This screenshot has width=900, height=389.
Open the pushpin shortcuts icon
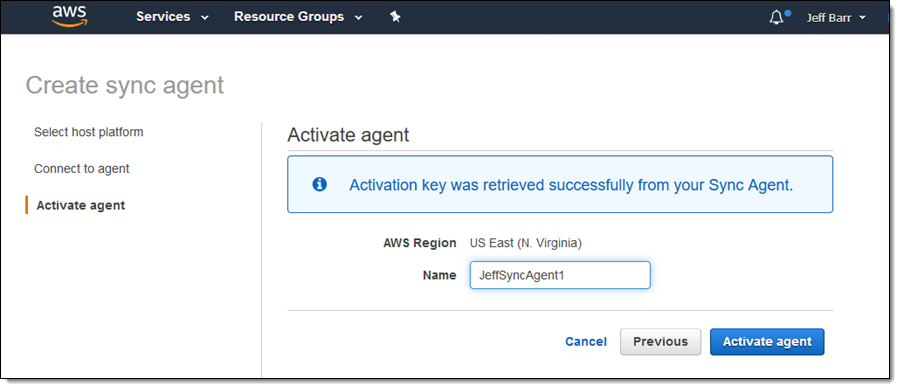395,17
